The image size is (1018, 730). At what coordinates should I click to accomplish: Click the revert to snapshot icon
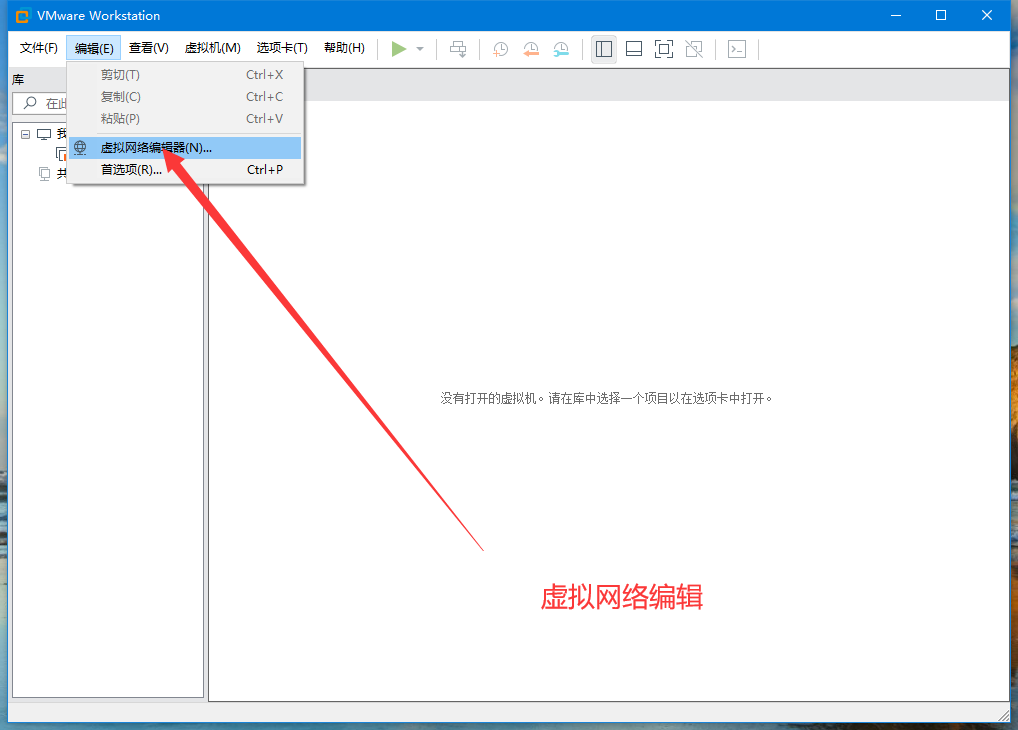pyautogui.click(x=531, y=48)
